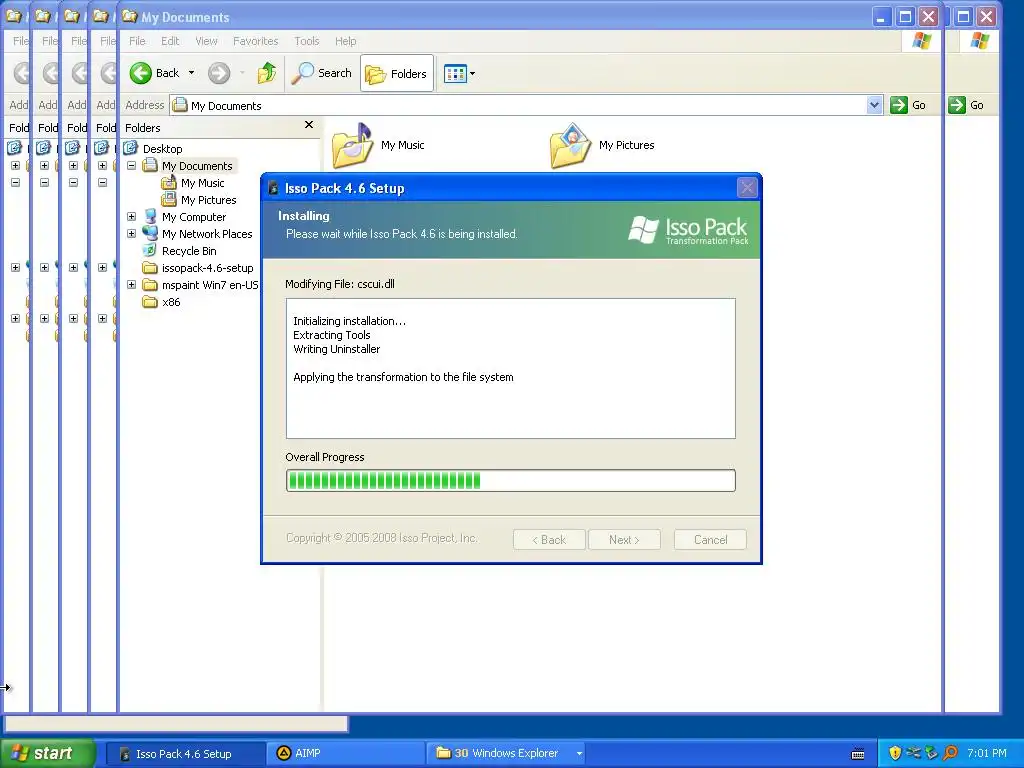Click the mspaint Win7 en-US folder icon
This screenshot has height=768, width=1024.
[x=150, y=285]
